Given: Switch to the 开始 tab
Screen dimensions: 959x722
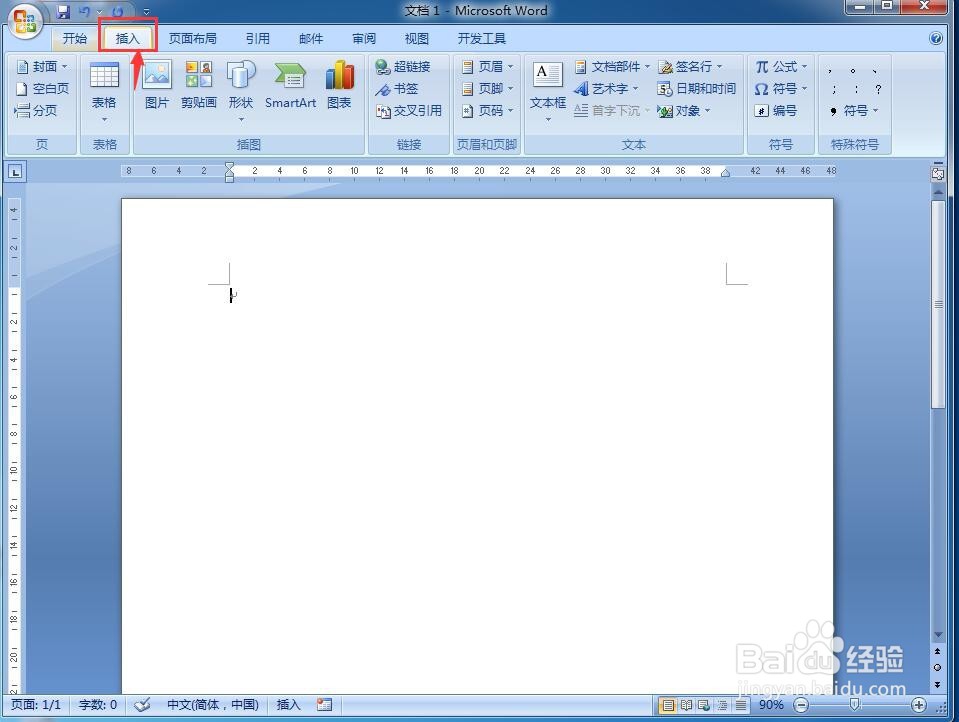Looking at the screenshot, I should 75,39.
